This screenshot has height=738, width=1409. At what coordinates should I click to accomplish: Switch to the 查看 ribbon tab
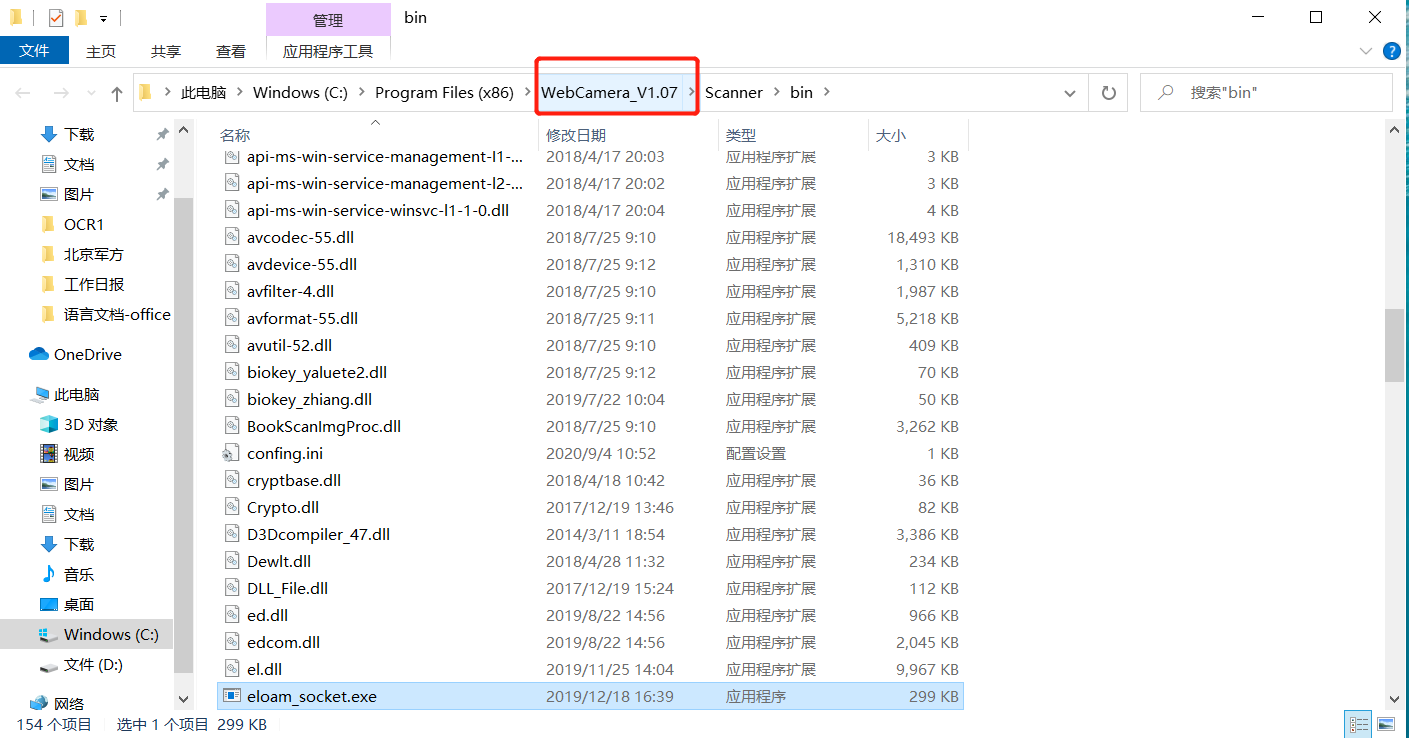[230, 51]
